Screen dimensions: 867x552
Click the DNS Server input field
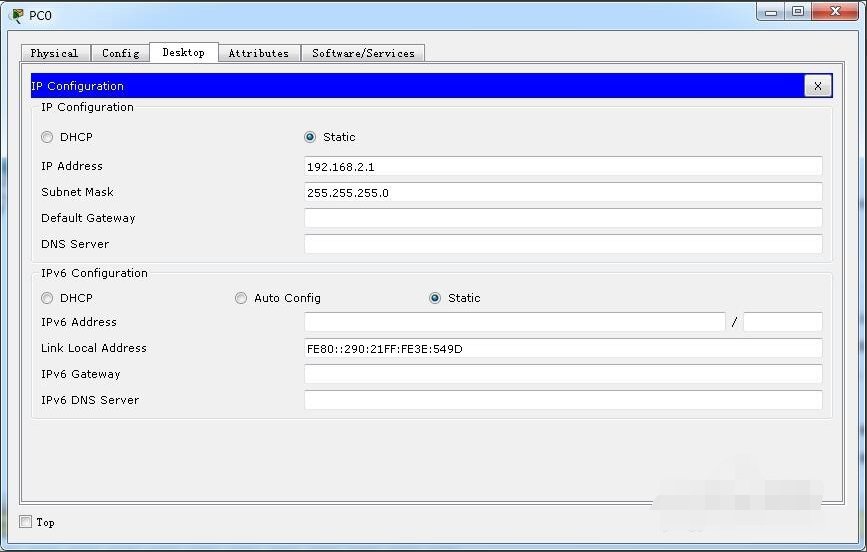click(x=562, y=244)
